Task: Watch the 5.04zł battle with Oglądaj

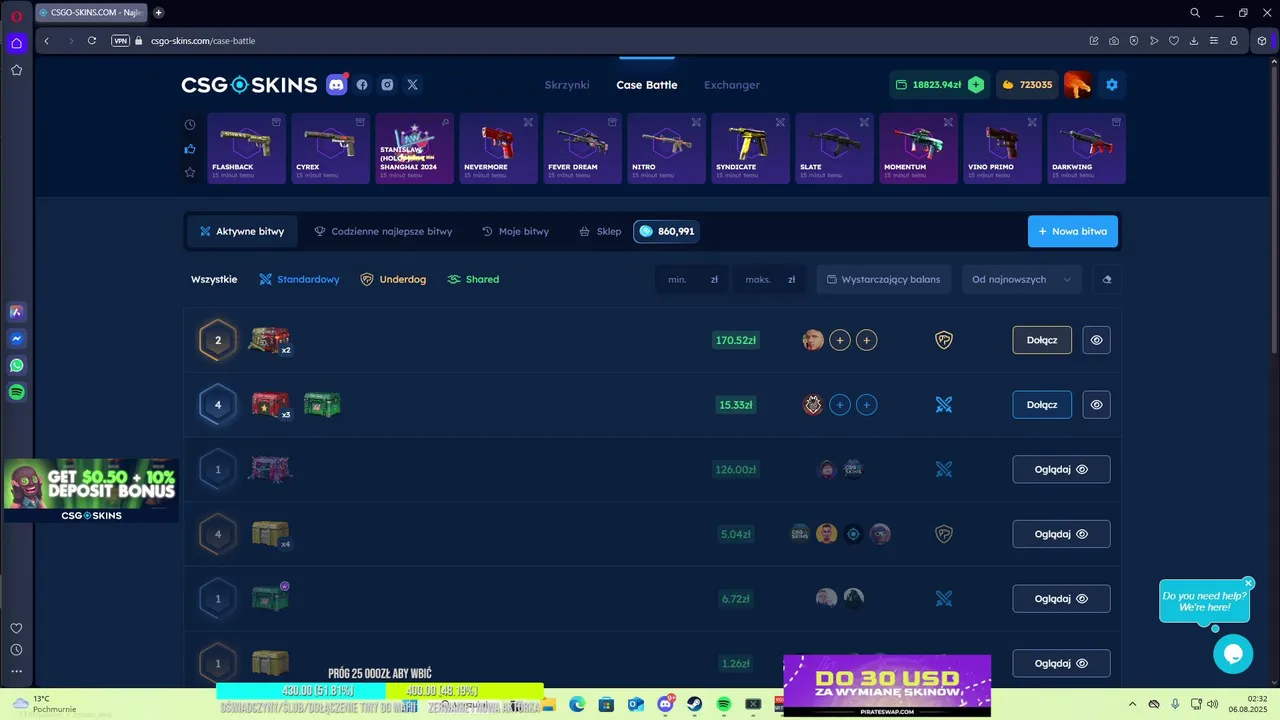Action: [1061, 534]
